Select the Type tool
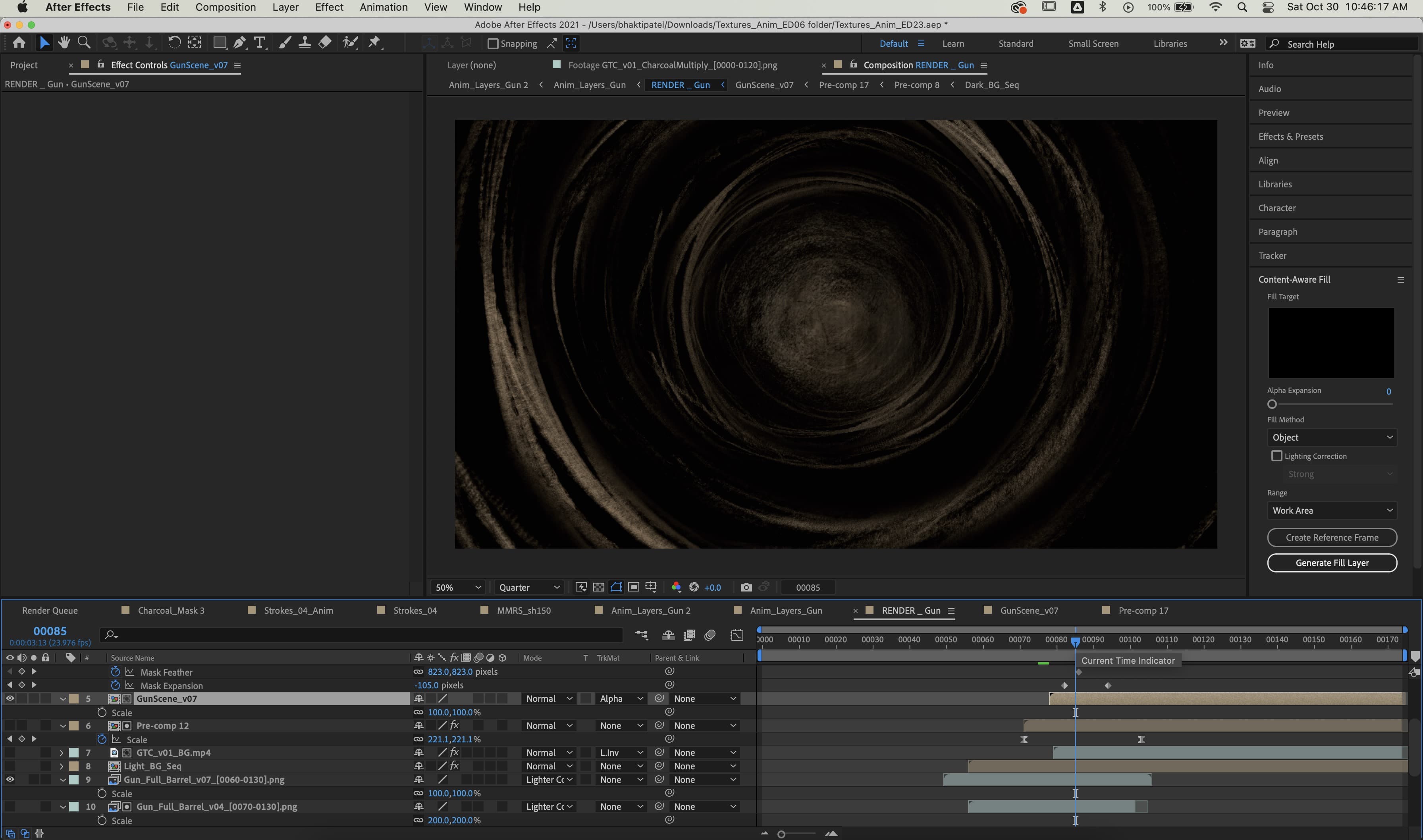 (x=259, y=43)
